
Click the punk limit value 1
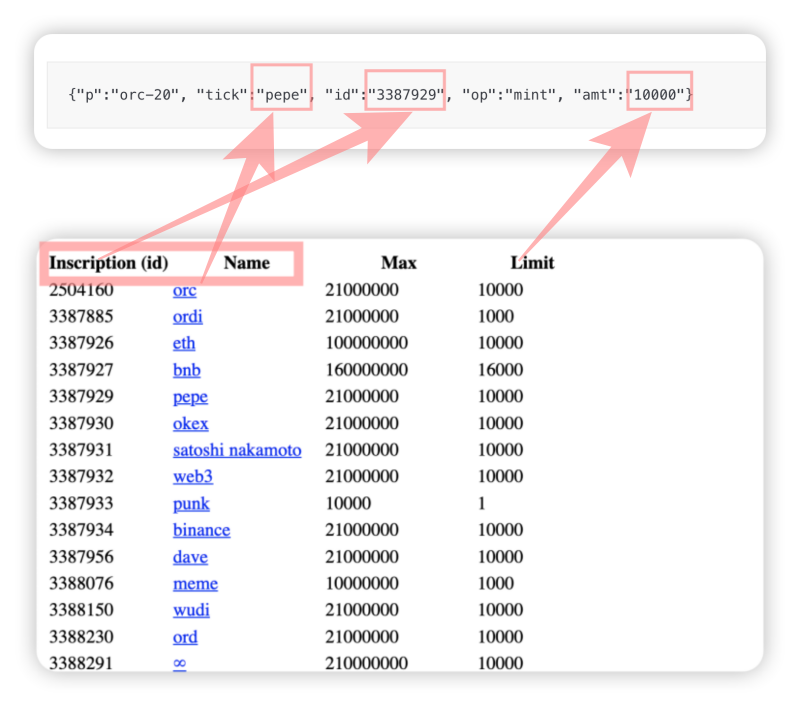point(481,503)
